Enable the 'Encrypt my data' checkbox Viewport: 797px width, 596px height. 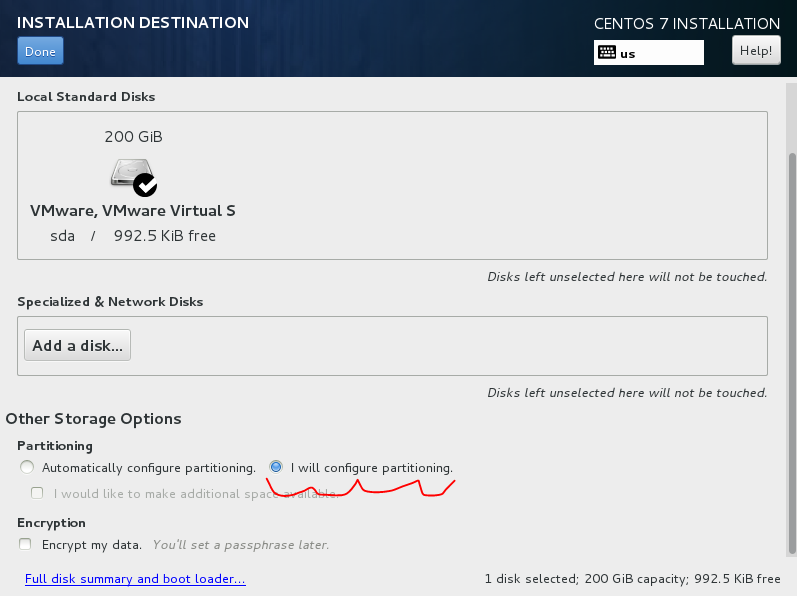click(x=25, y=545)
